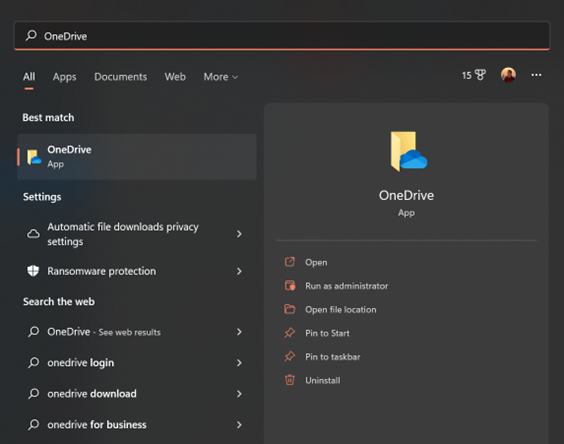Click the Pin to taskbar pin icon
Viewport: 564px width, 444px height.
[x=290, y=356]
